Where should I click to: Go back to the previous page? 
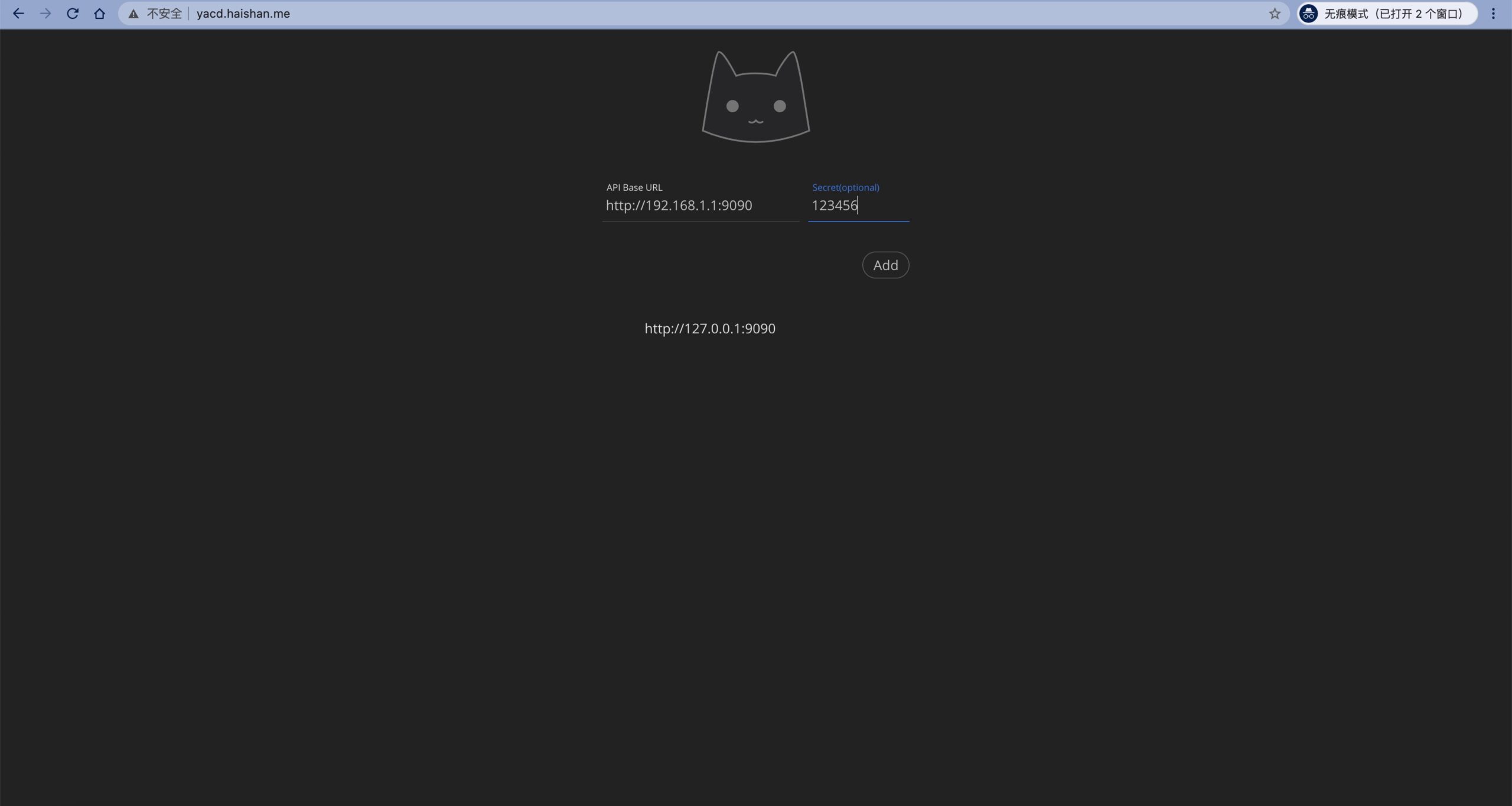tap(18, 14)
